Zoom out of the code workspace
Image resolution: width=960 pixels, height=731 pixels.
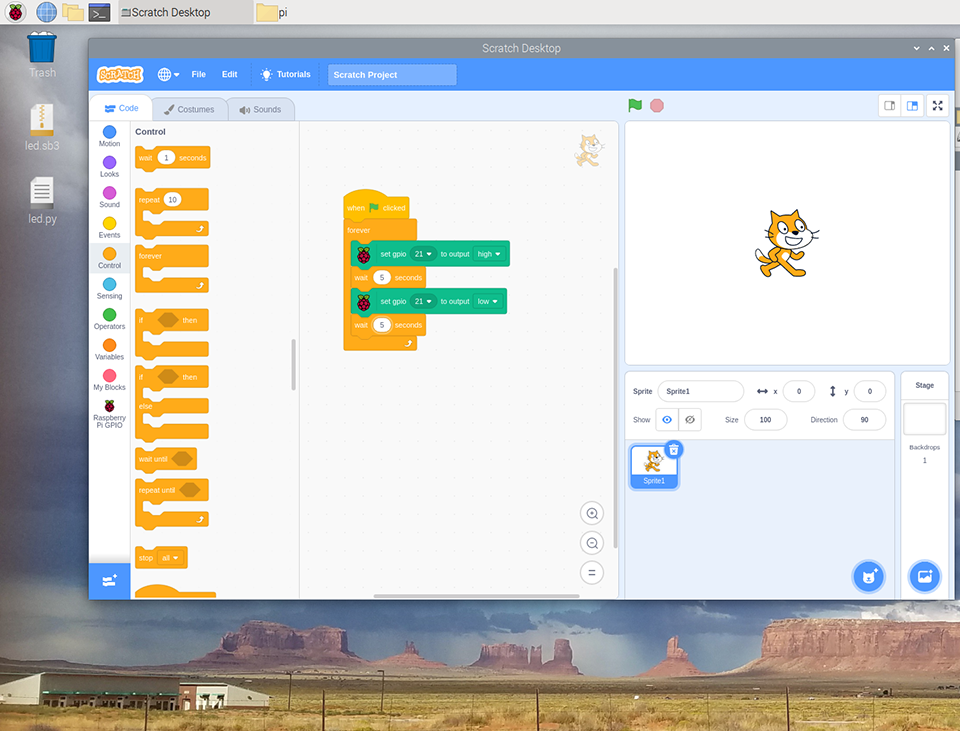(x=592, y=543)
